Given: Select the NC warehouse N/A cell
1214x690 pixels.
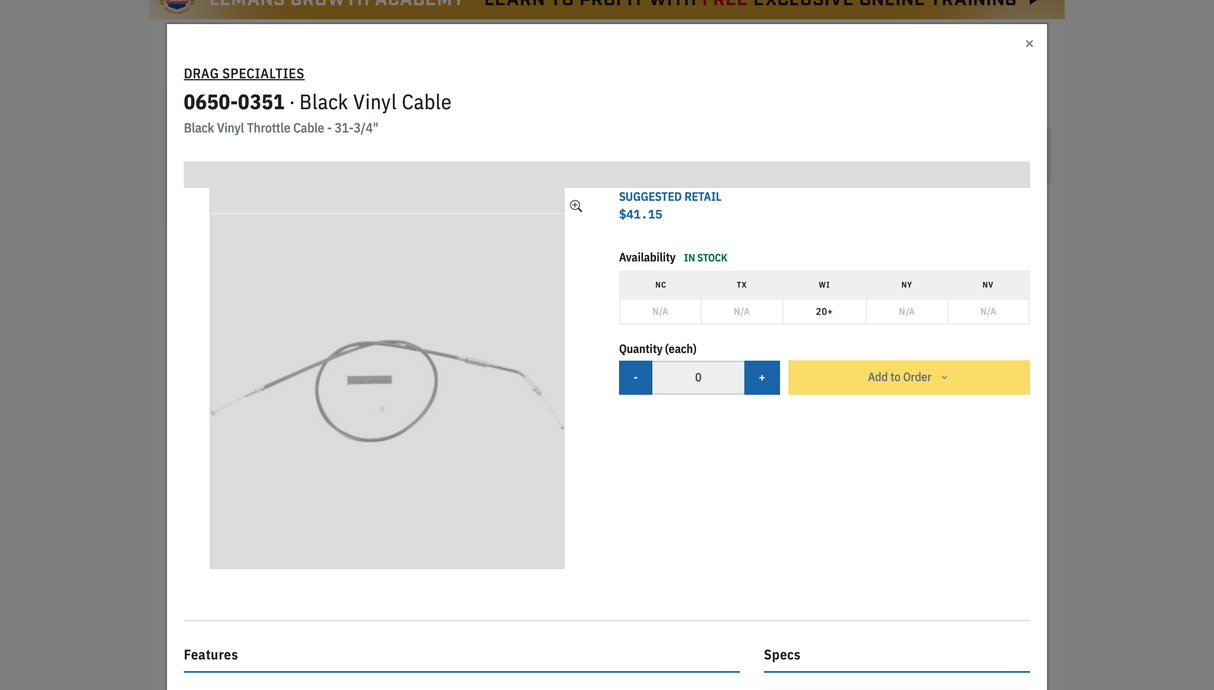Looking at the screenshot, I should pos(660,312).
